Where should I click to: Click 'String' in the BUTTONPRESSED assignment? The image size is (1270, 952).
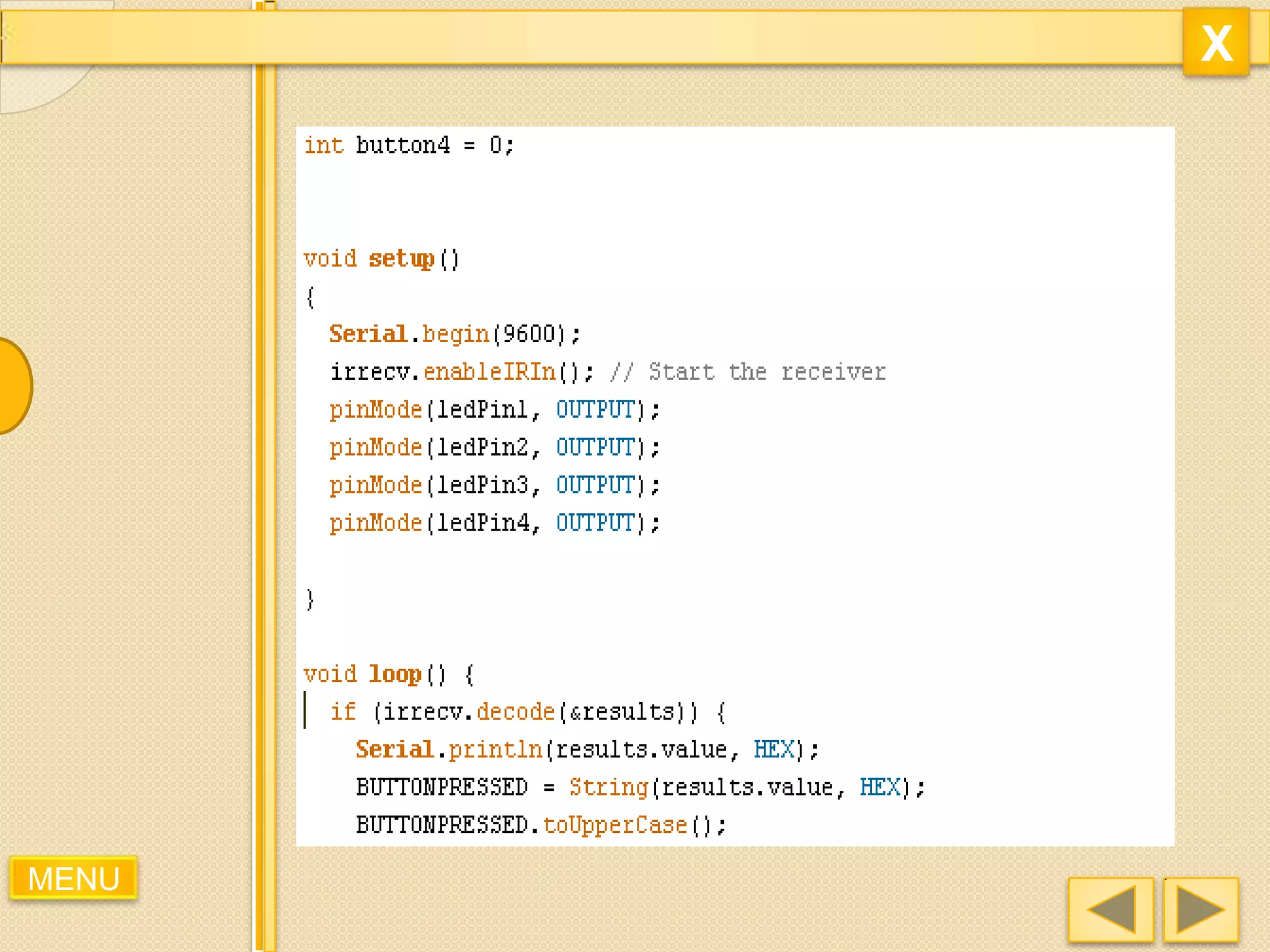[608, 788]
